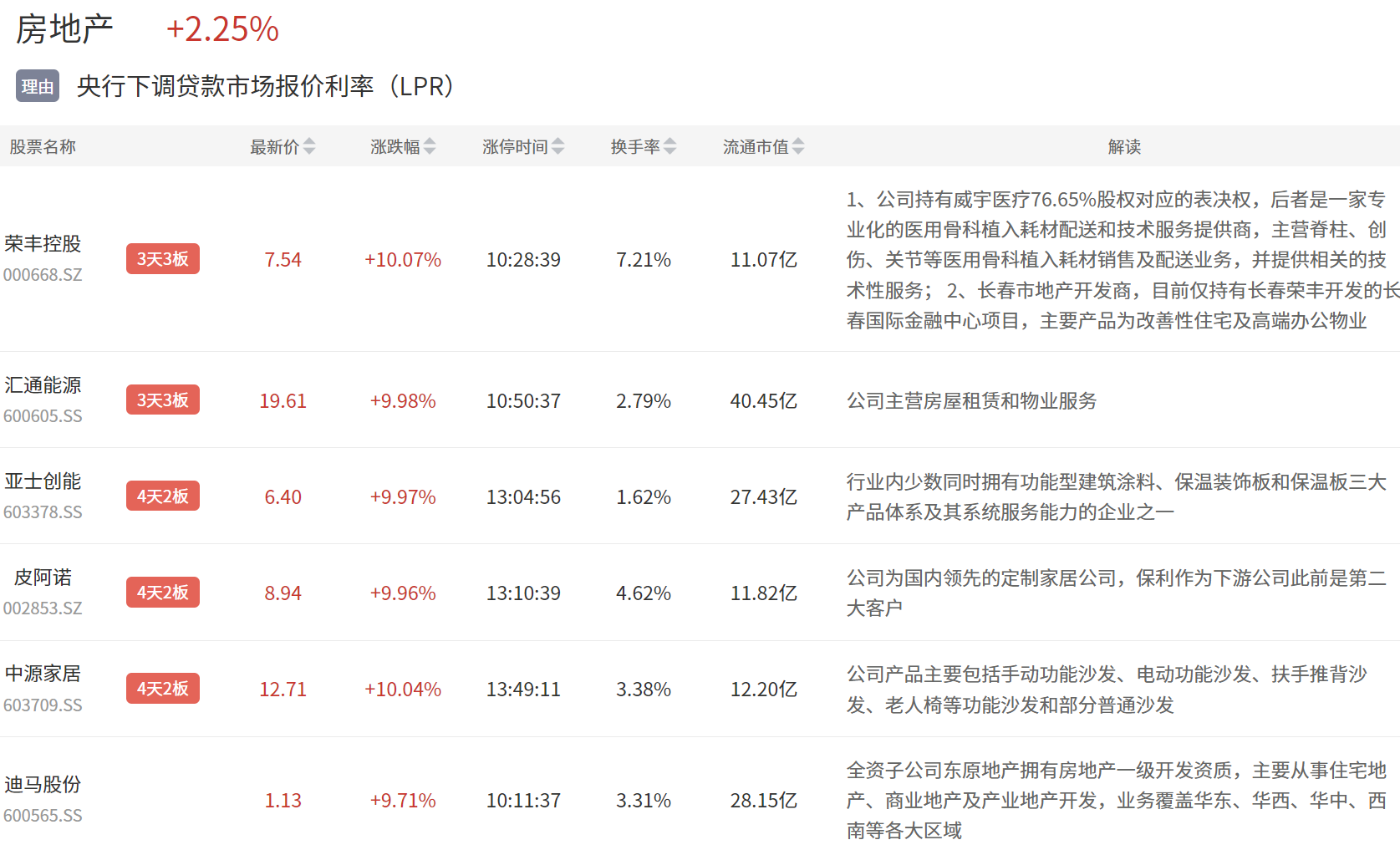Click limit-up time 13:49:11
The image size is (1400, 845).
pyautogui.click(x=523, y=690)
